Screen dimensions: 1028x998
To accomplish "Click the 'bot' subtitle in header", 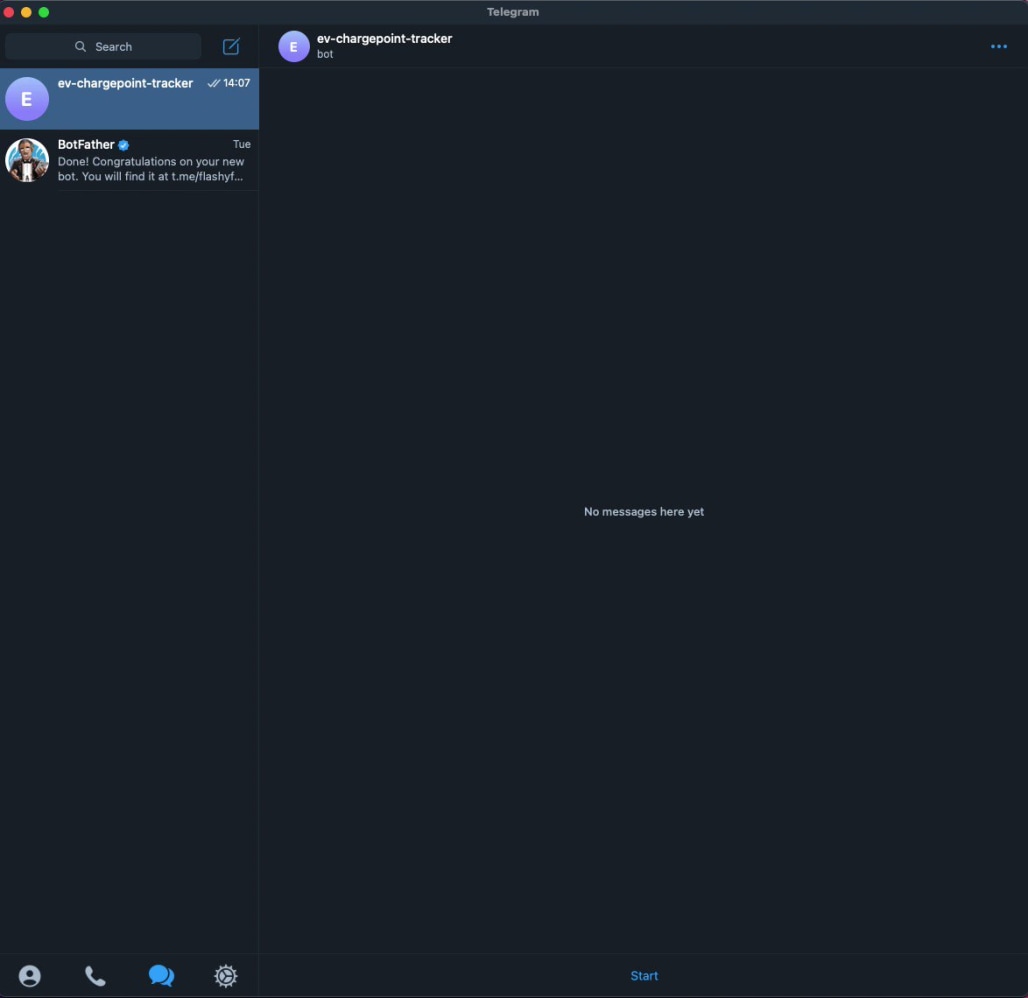I will [x=325, y=54].
